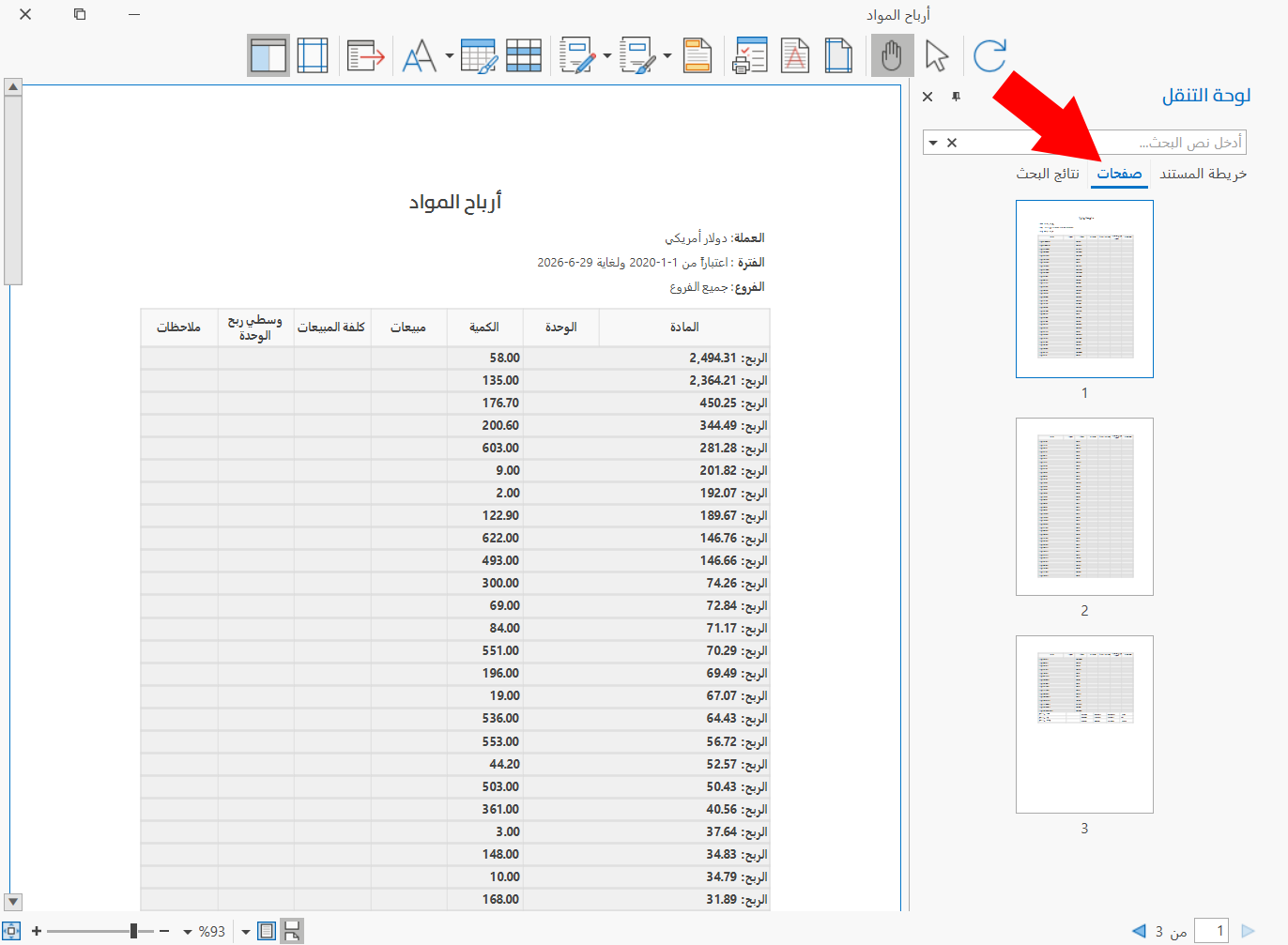Open the نتائج البحث tab
The height and width of the screenshot is (945, 1288).
1048,174
